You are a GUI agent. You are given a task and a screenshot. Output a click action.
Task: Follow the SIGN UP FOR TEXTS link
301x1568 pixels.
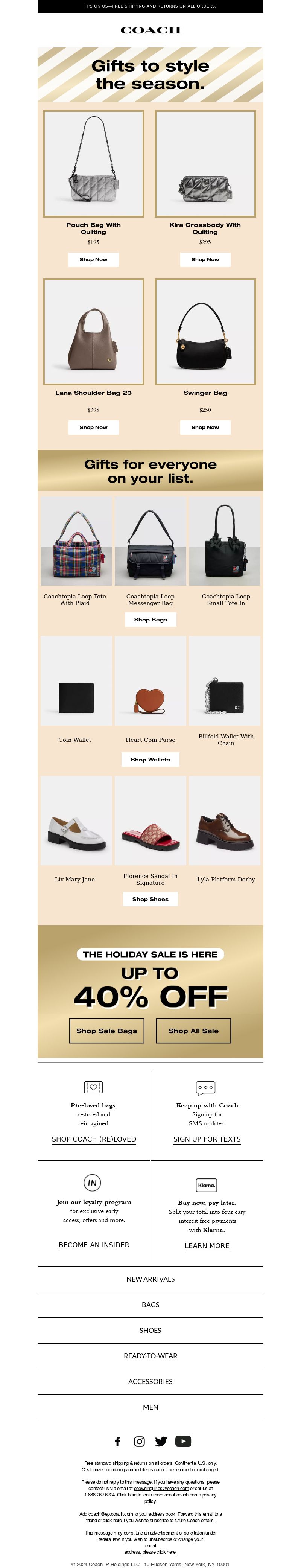point(207,1139)
